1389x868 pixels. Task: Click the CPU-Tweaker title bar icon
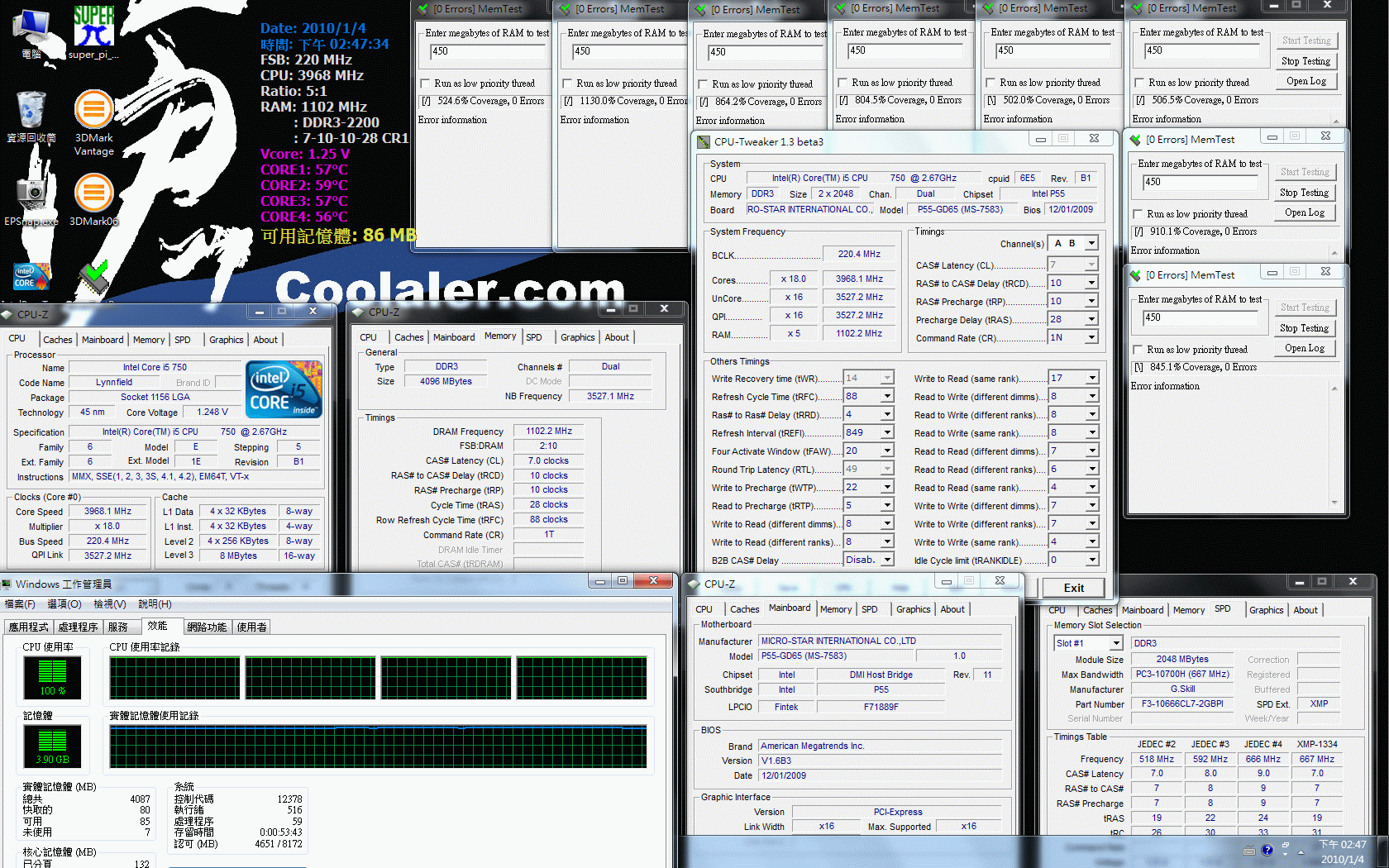tap(704, 142)
